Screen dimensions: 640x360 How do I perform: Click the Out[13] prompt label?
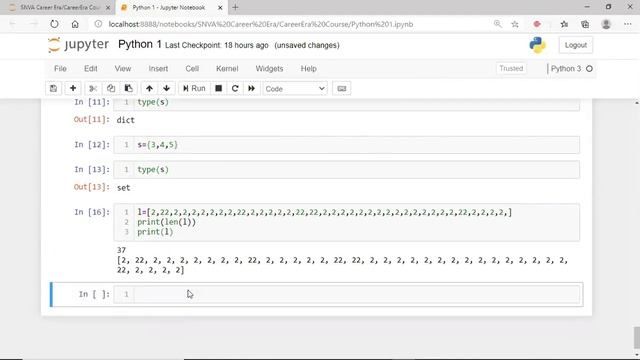click(92, 187)
